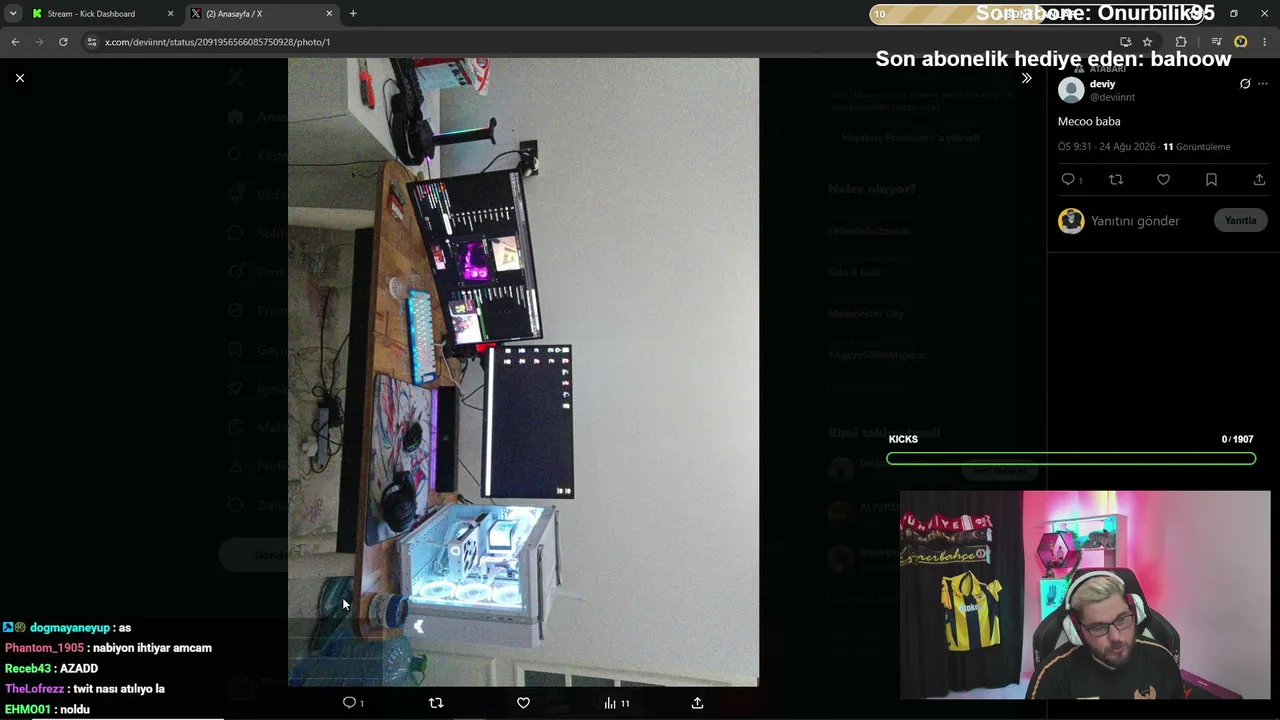Switch to the Stream - Kick Dashboard tab
Viewport: 1280px width, 720px height.
pyautogui.click(x=90, y=14)
